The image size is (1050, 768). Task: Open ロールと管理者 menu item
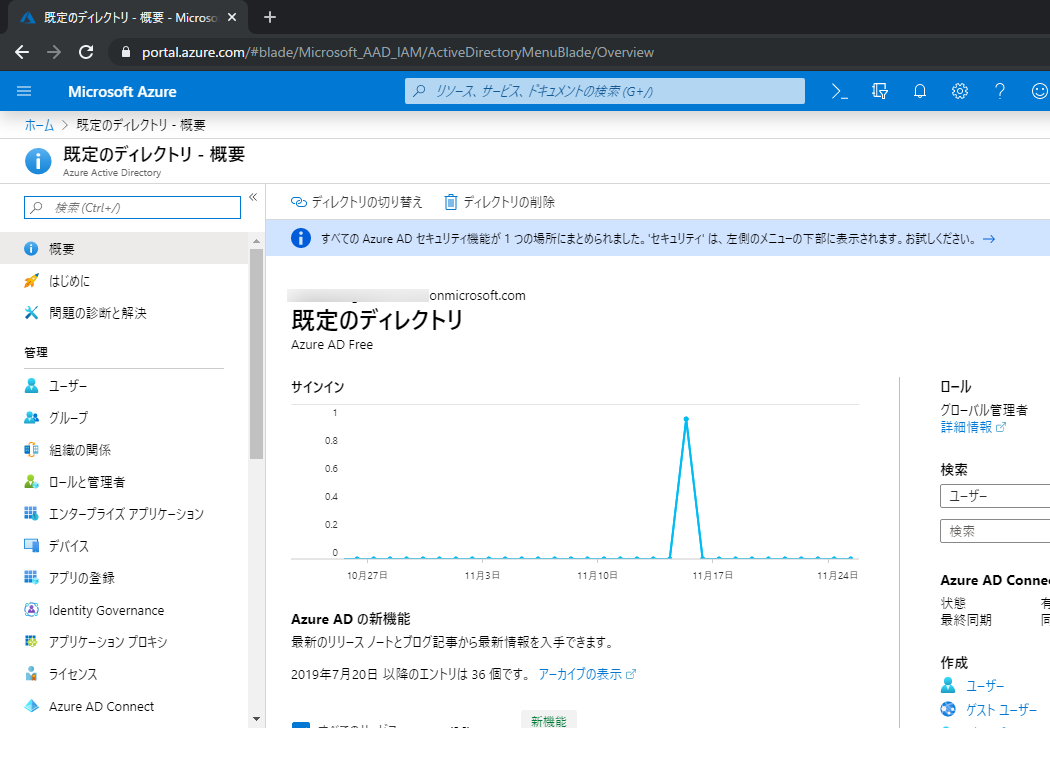pos(124,481)
